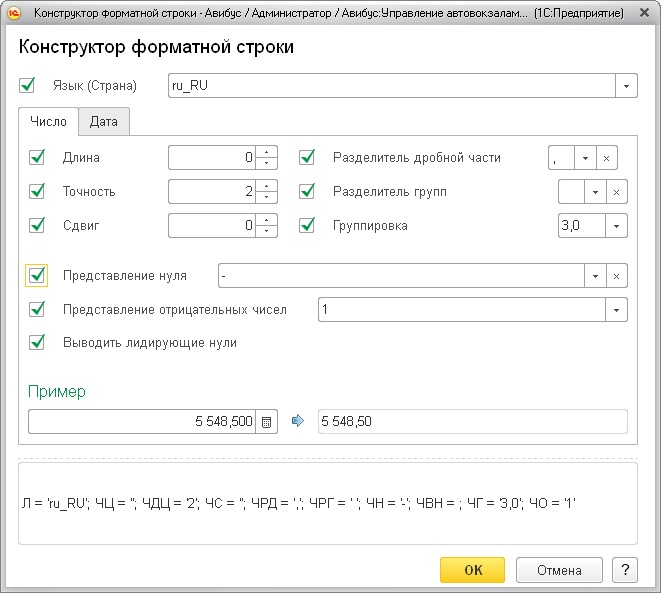The height and width of the screenshot is (593, 661).
Task: Toggle the Представление нуля checkbox
Action: (38, 276)
